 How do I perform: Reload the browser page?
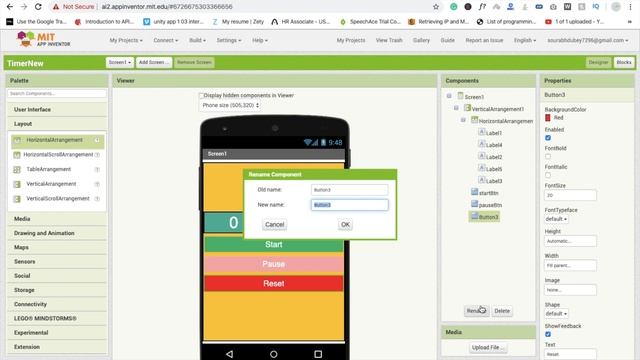38,7
